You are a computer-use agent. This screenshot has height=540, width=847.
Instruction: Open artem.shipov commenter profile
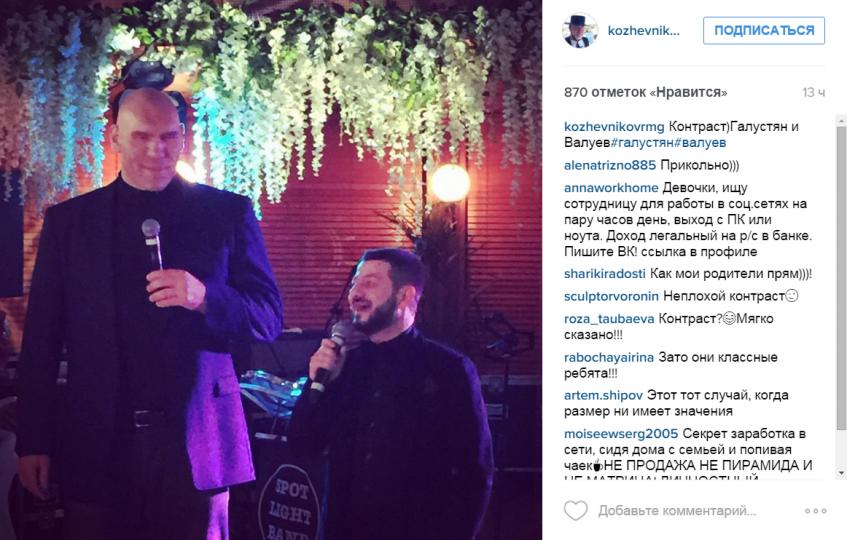tap(603, 395)
